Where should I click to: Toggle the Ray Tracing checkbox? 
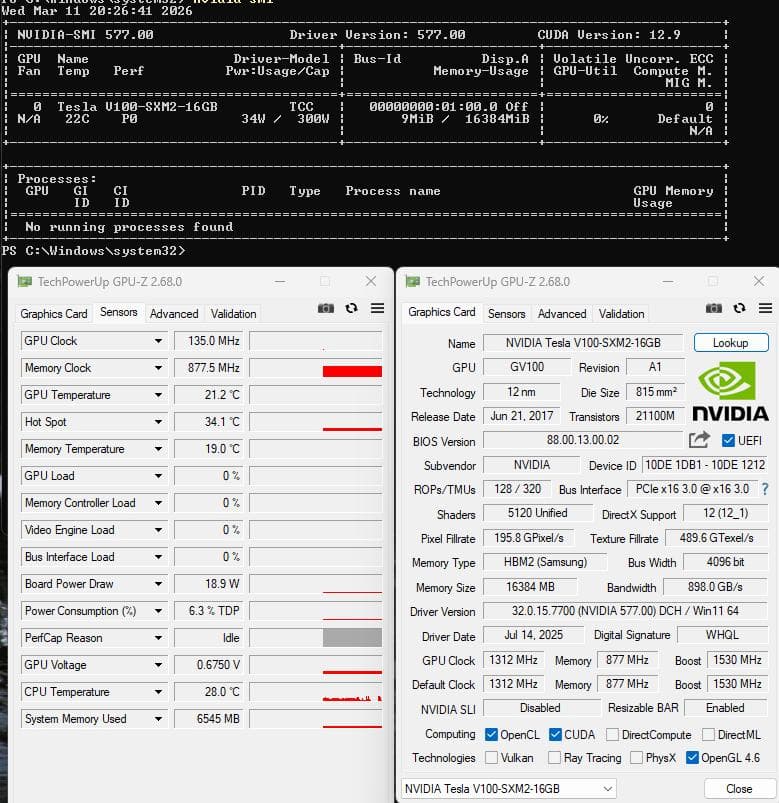click(554, 757)
